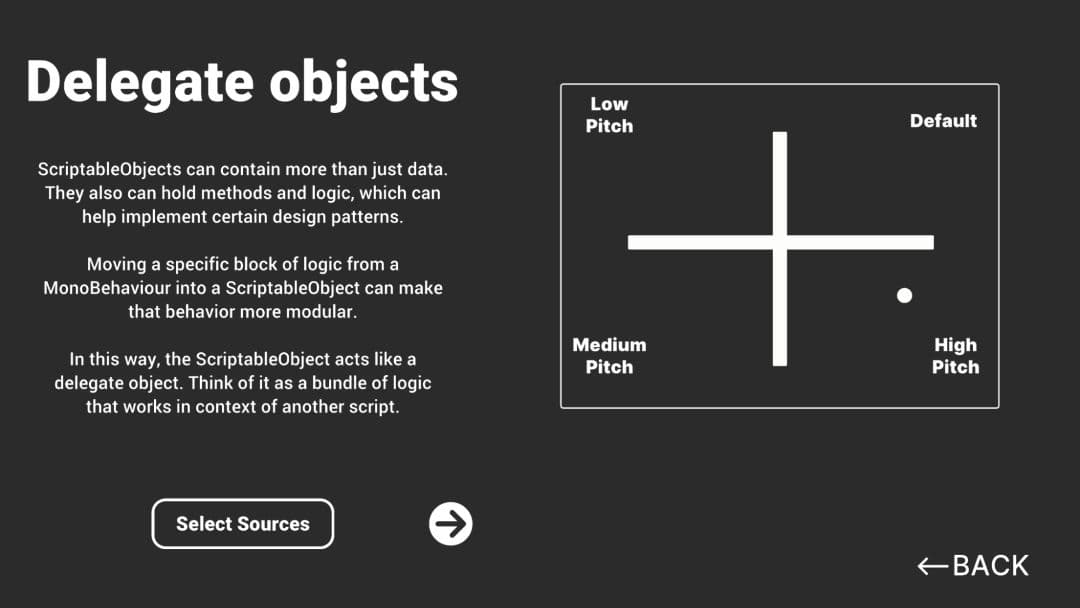
Task: Click the white dot on the pitch pad
Action: tap(905, 295)
